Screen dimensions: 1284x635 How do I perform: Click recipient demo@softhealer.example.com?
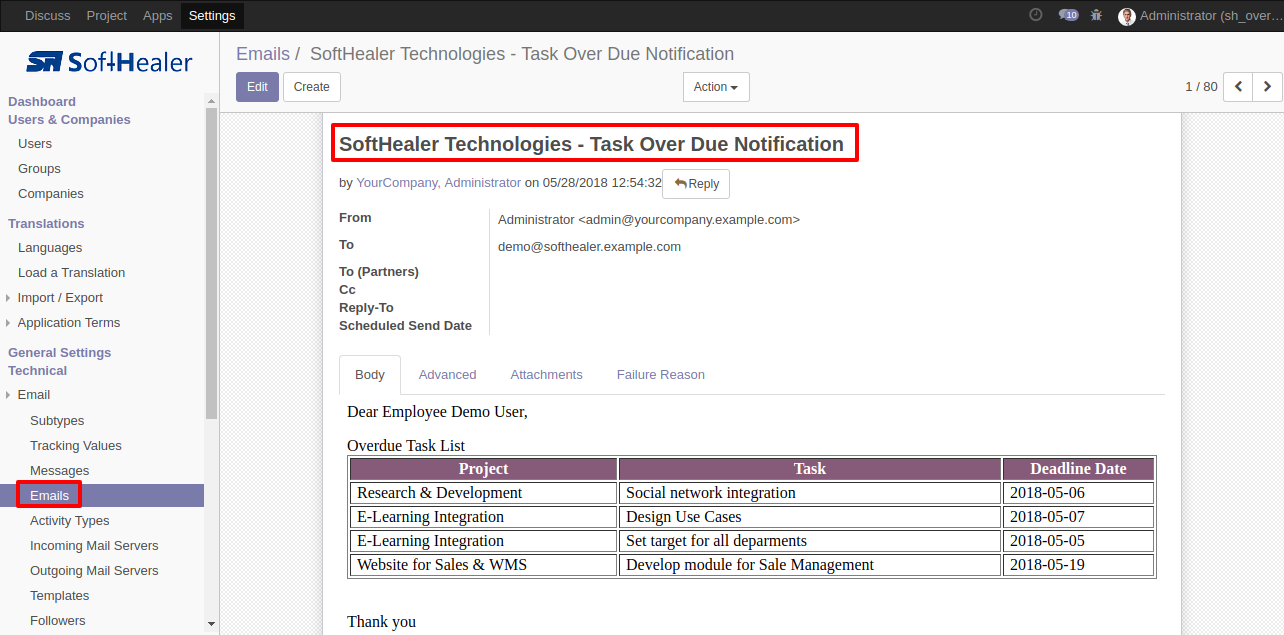(589, 247)
